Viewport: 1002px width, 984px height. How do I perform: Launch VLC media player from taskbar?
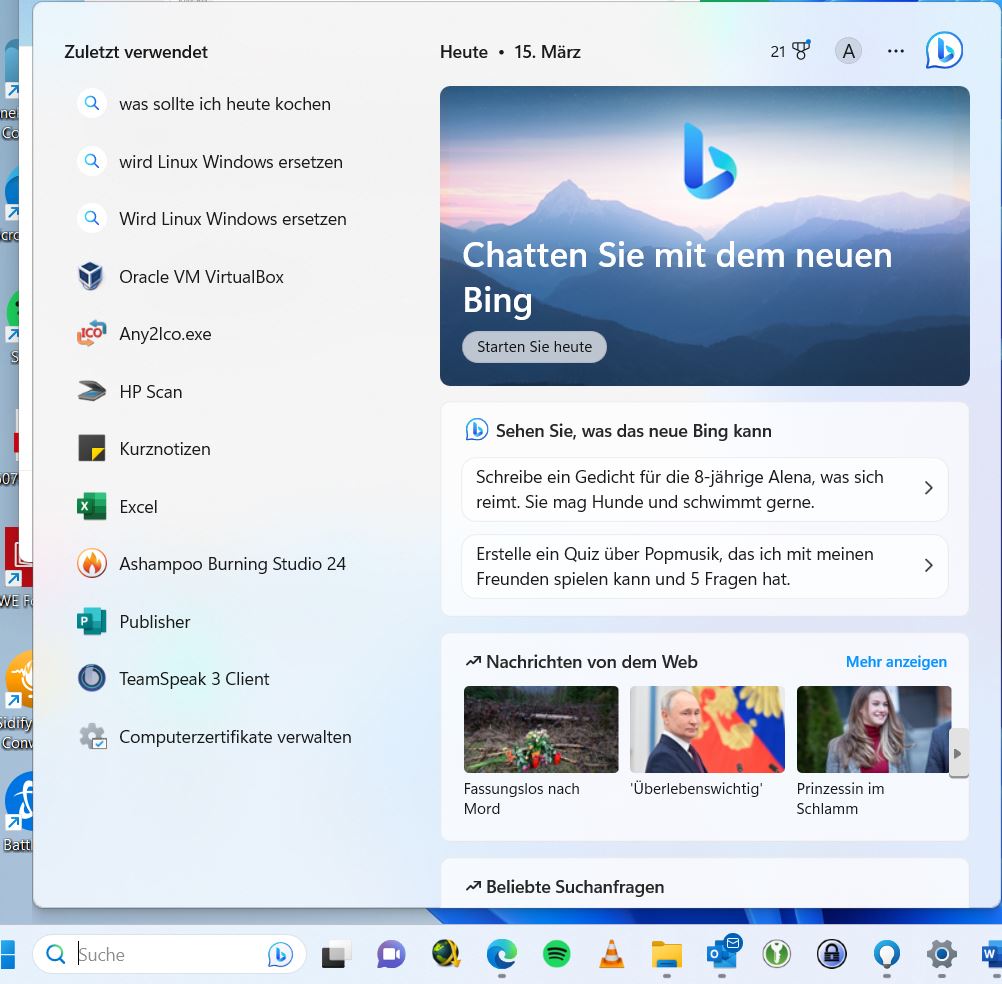pyautogui.click(x=612, y=954)
